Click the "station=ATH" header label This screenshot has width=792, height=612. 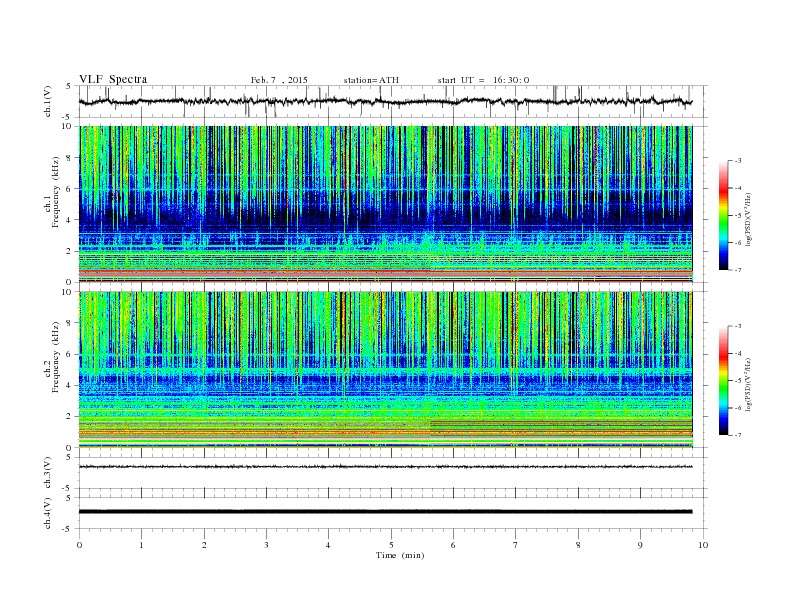tap(371, 80)
